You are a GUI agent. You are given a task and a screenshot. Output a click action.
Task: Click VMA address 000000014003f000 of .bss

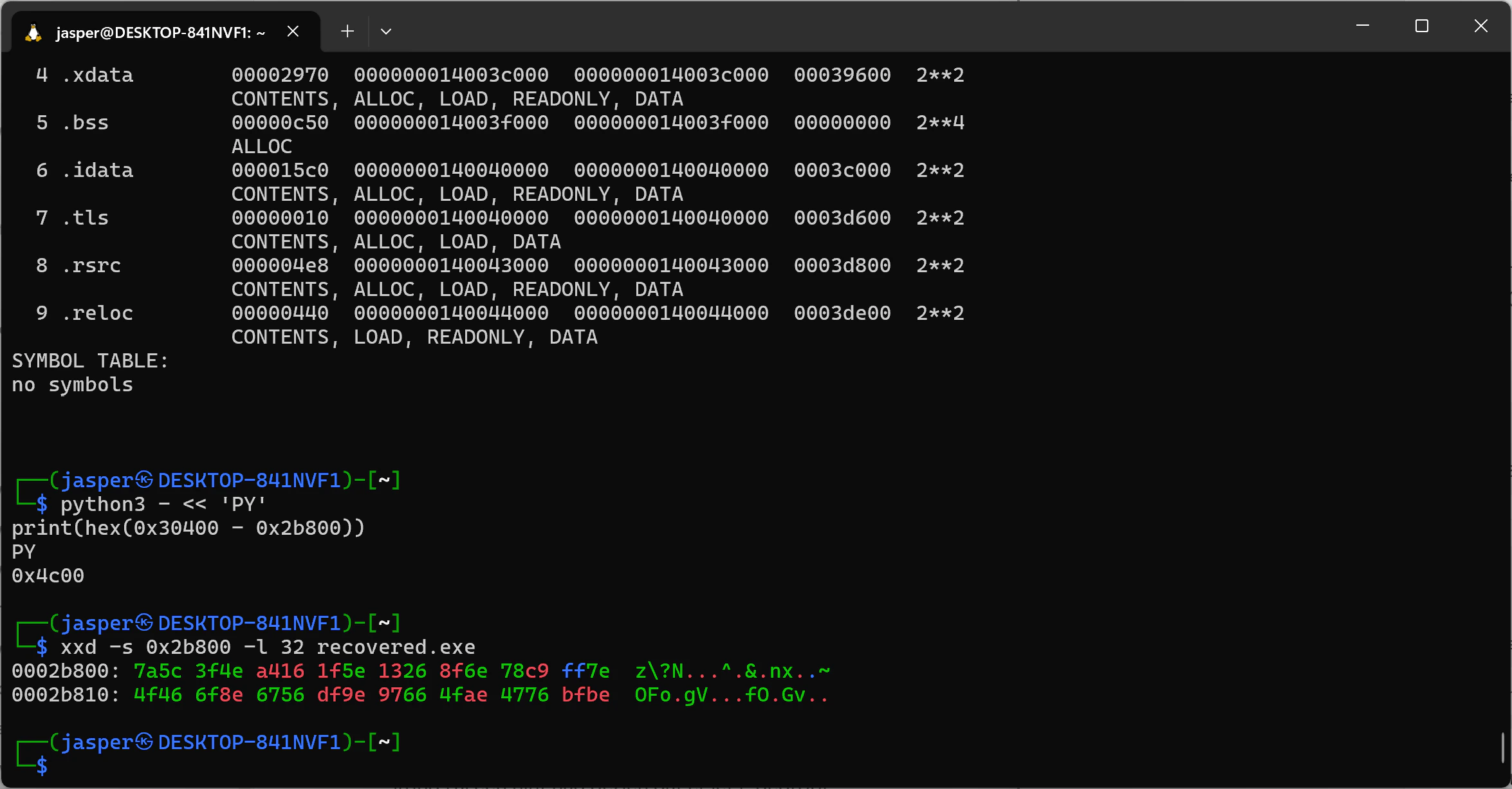(x=451, y=123)
